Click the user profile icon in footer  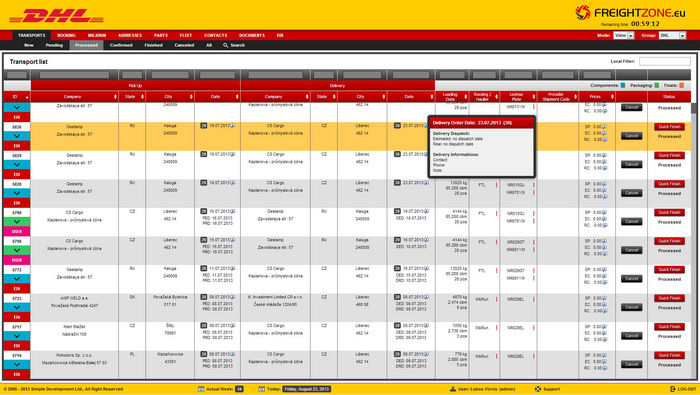(453, 389)
